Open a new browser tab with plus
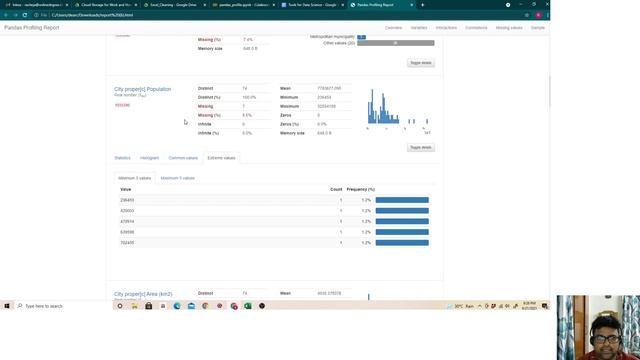Image resolution: width=640 pixels, height=360 pixels. point(422,5)
